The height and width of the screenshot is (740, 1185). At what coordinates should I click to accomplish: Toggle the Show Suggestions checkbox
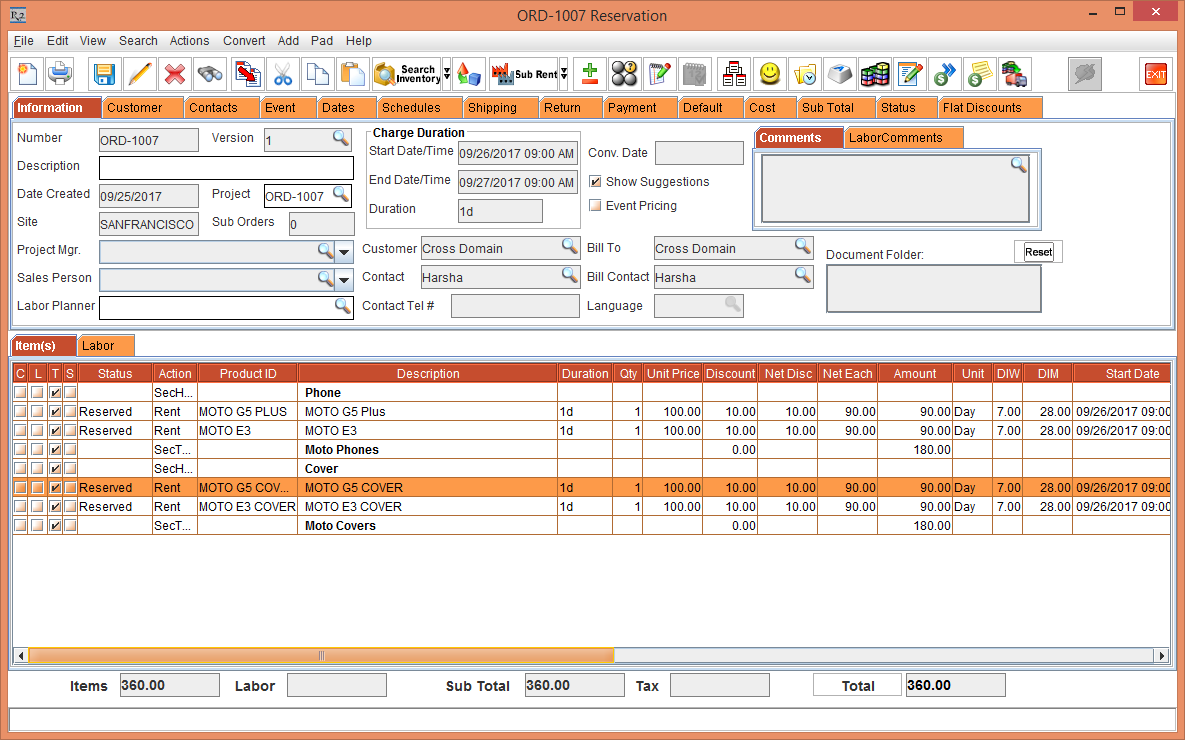click(x=596, y=182)
